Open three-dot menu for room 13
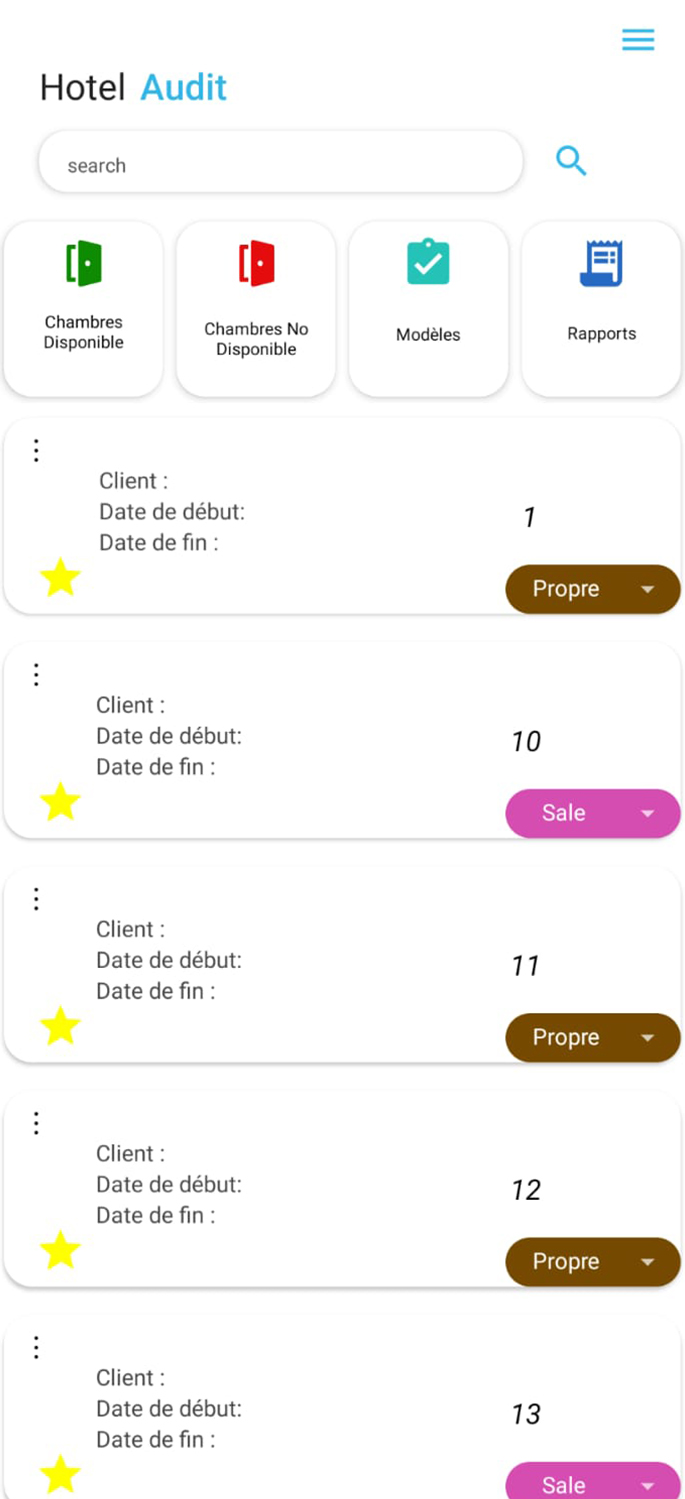The height and width of the screenshot is (1499, 685). pyautogui.click(x=36, y=1348)
